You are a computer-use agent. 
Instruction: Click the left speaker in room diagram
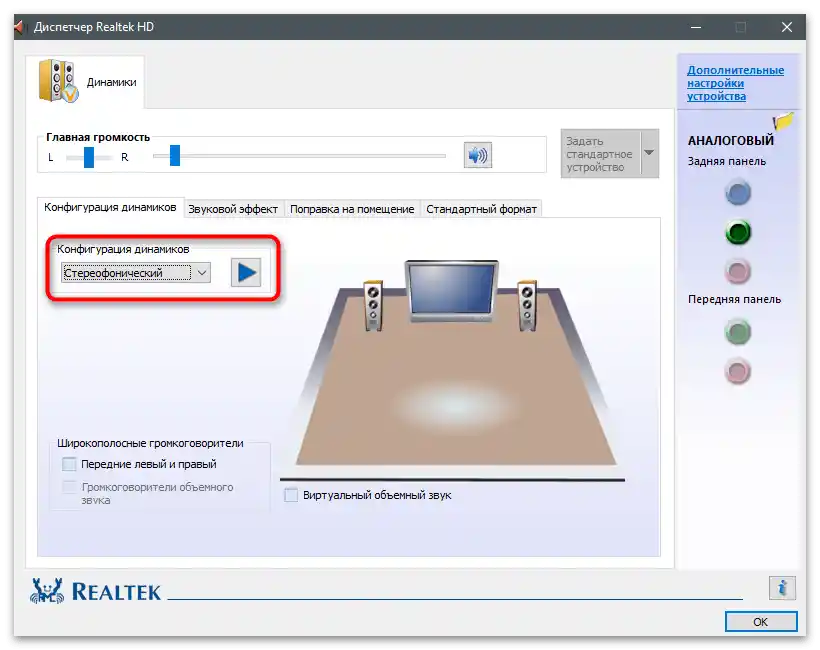coord(373,306)
